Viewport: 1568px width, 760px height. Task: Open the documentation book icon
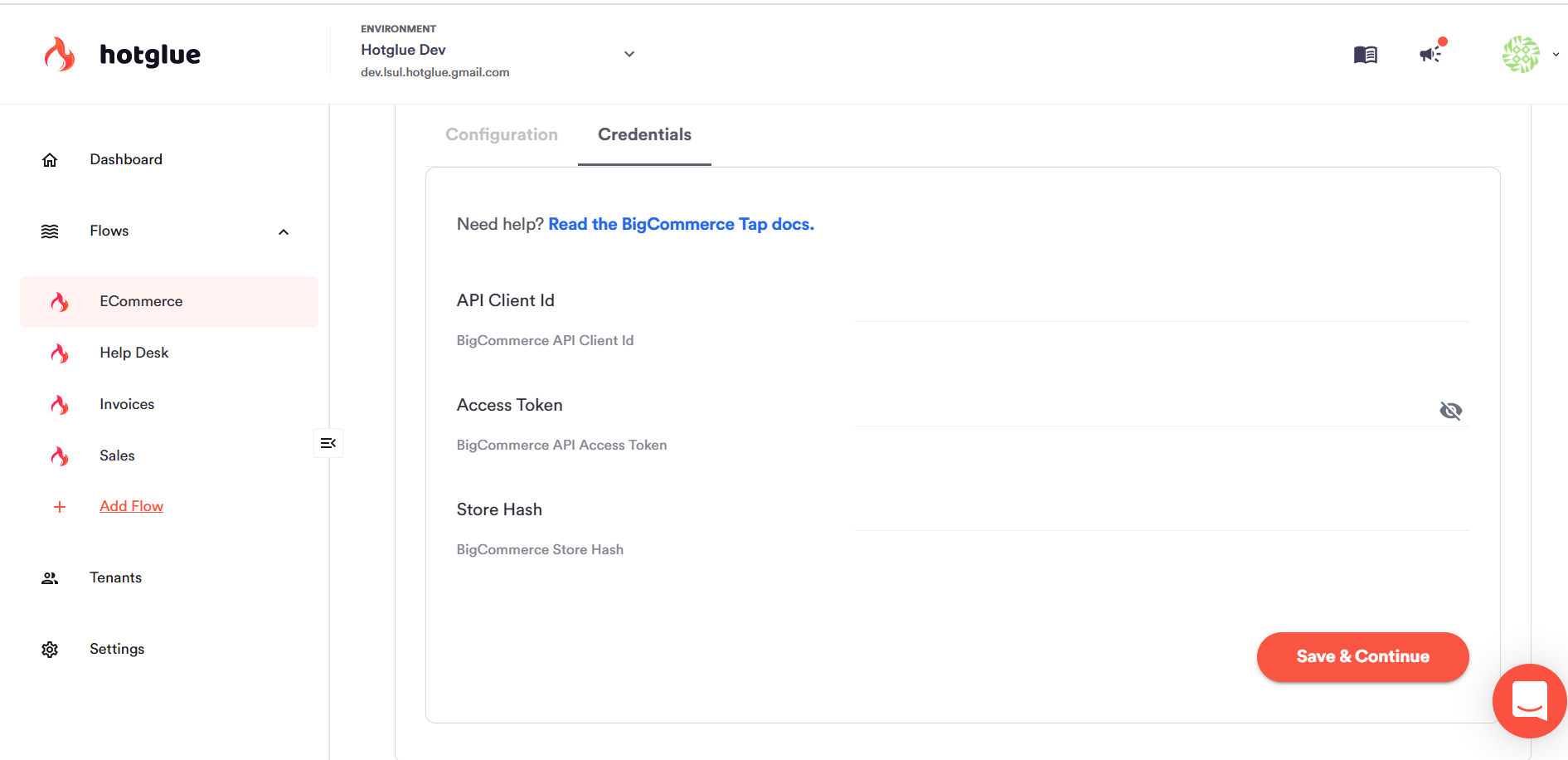pyautogui.click(x=1365, y=55)
